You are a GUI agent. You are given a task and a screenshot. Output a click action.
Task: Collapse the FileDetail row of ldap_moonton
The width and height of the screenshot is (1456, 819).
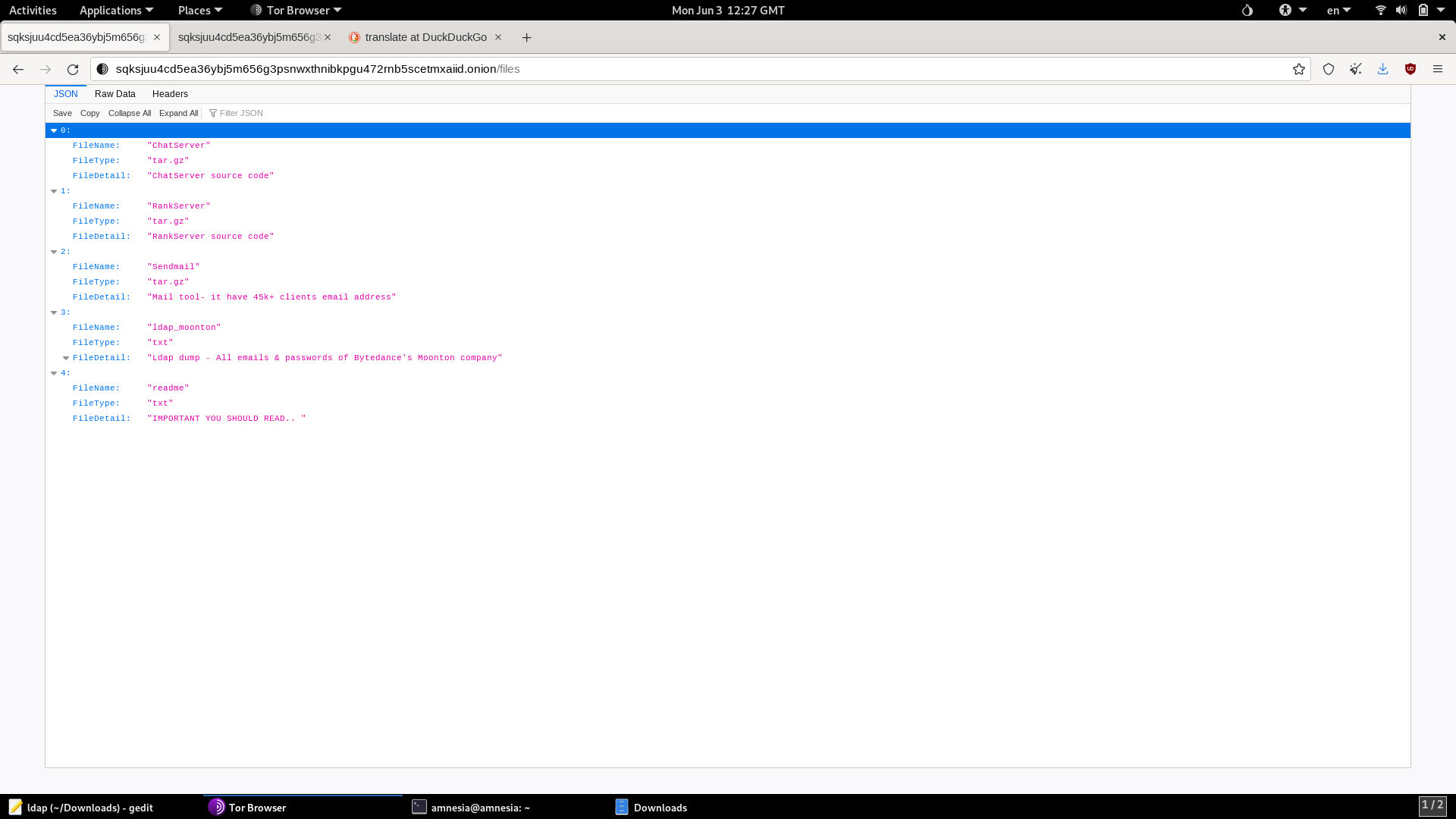(x=66, y=358)
